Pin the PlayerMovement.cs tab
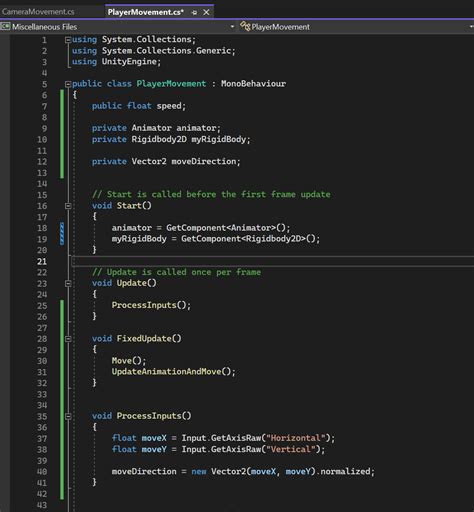474x512 pixels. [194, 13]
